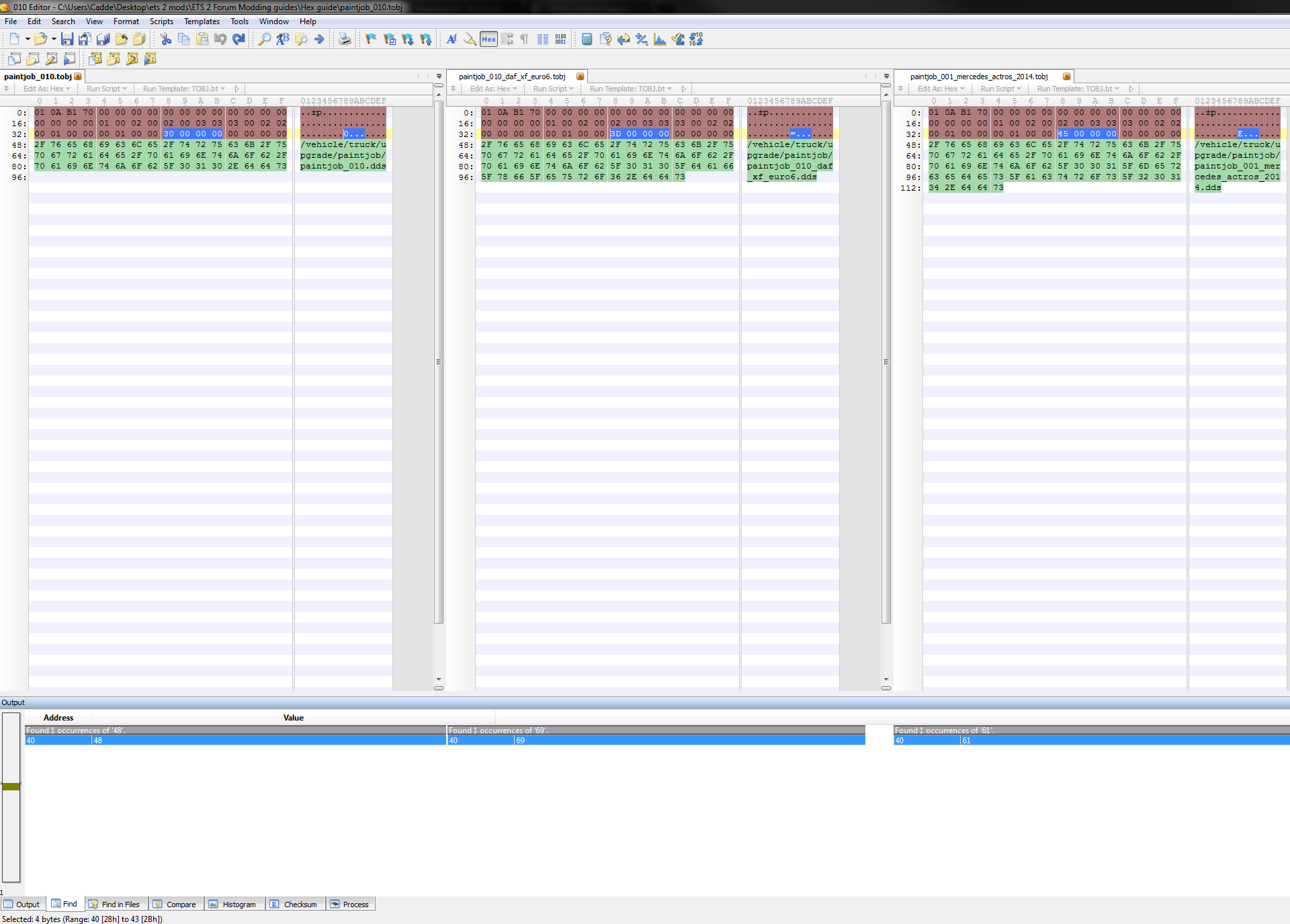Click the binary 0100 0001 view icon

tap(560, 39)
